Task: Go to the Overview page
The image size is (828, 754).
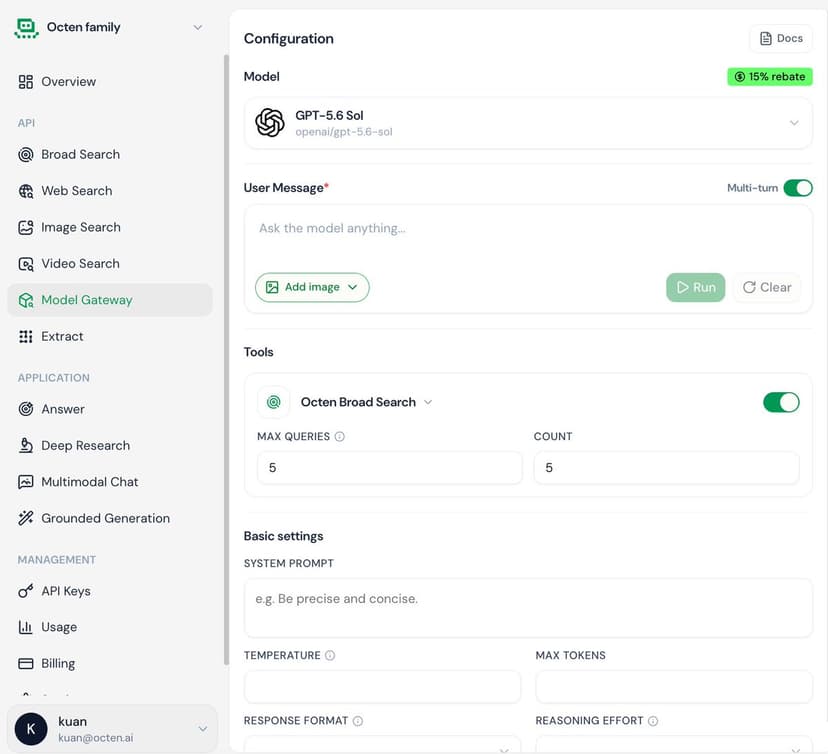Action: click(110, 82)
